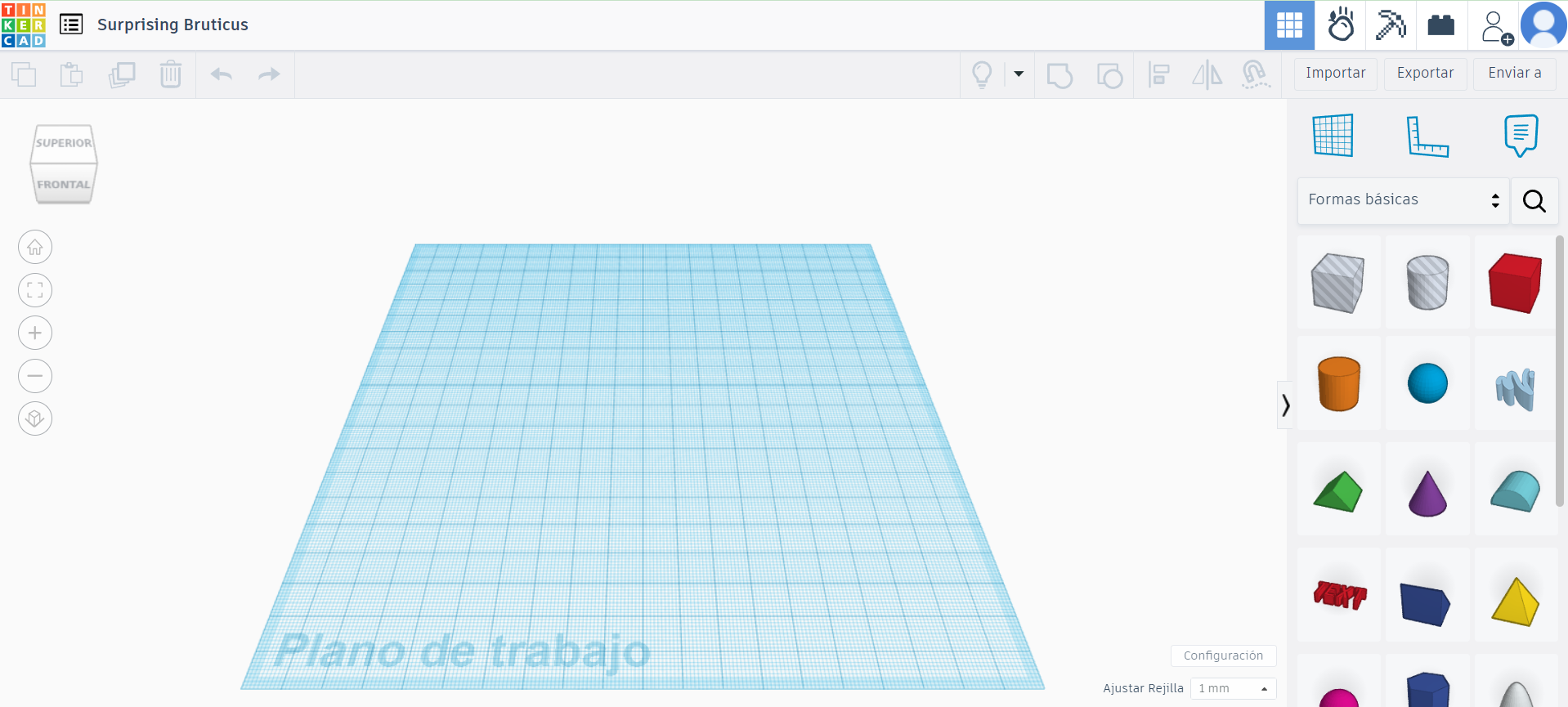Click the Configuración button
Viewport: 1568px width, 707px height.
coord(1223,656)
